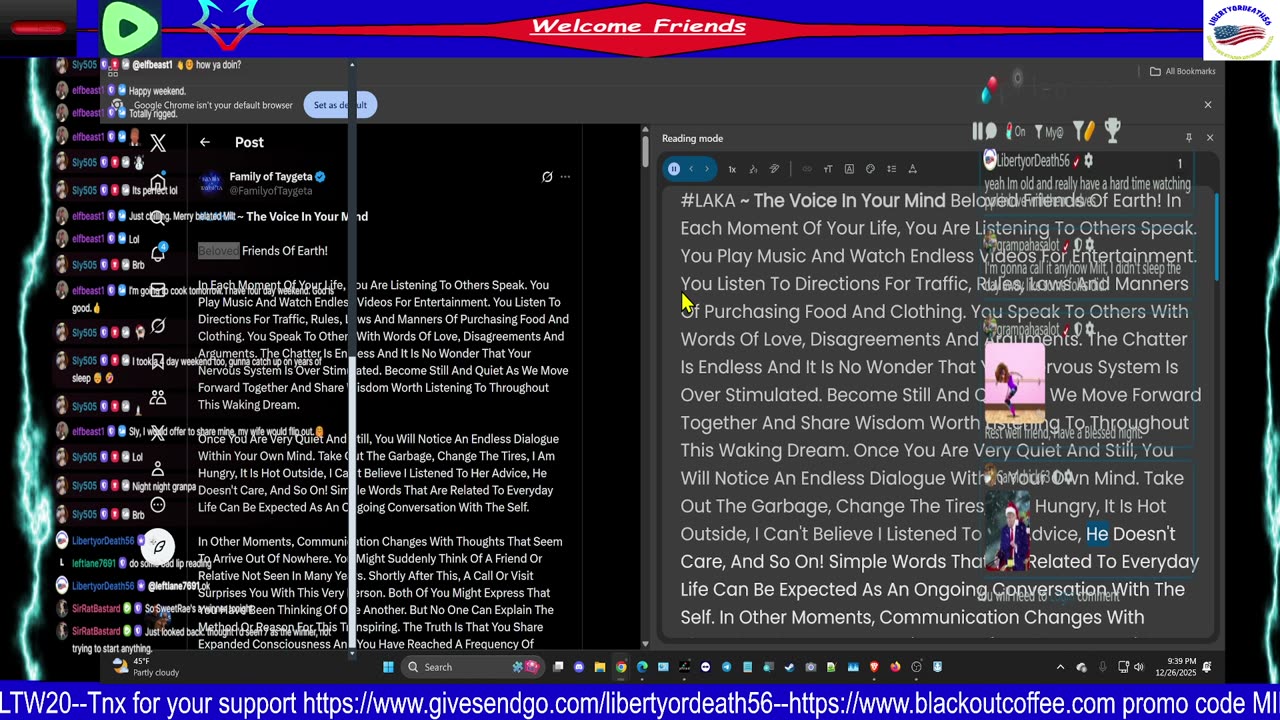Click scrollbar of the X post page
Viewport: 1280px width, 720px height.
[x=646, y=150]
